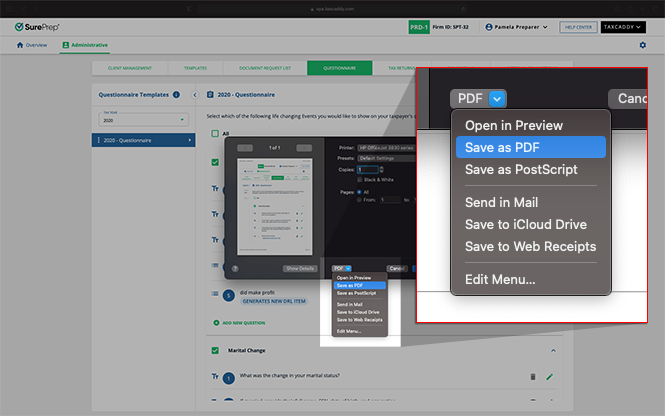This screenshot has width=665, height=416.
Task: Open the Tax Returns tab
Action: coord(402,68)
